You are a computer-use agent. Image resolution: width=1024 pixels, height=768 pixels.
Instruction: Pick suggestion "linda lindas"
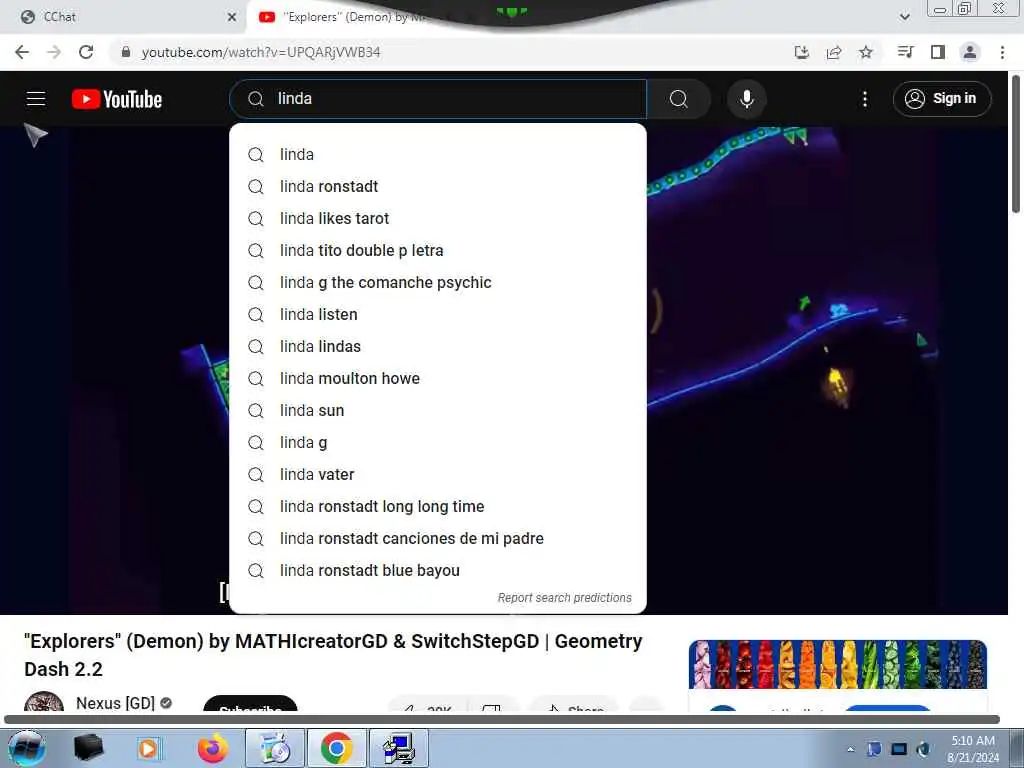pos(438,346)
